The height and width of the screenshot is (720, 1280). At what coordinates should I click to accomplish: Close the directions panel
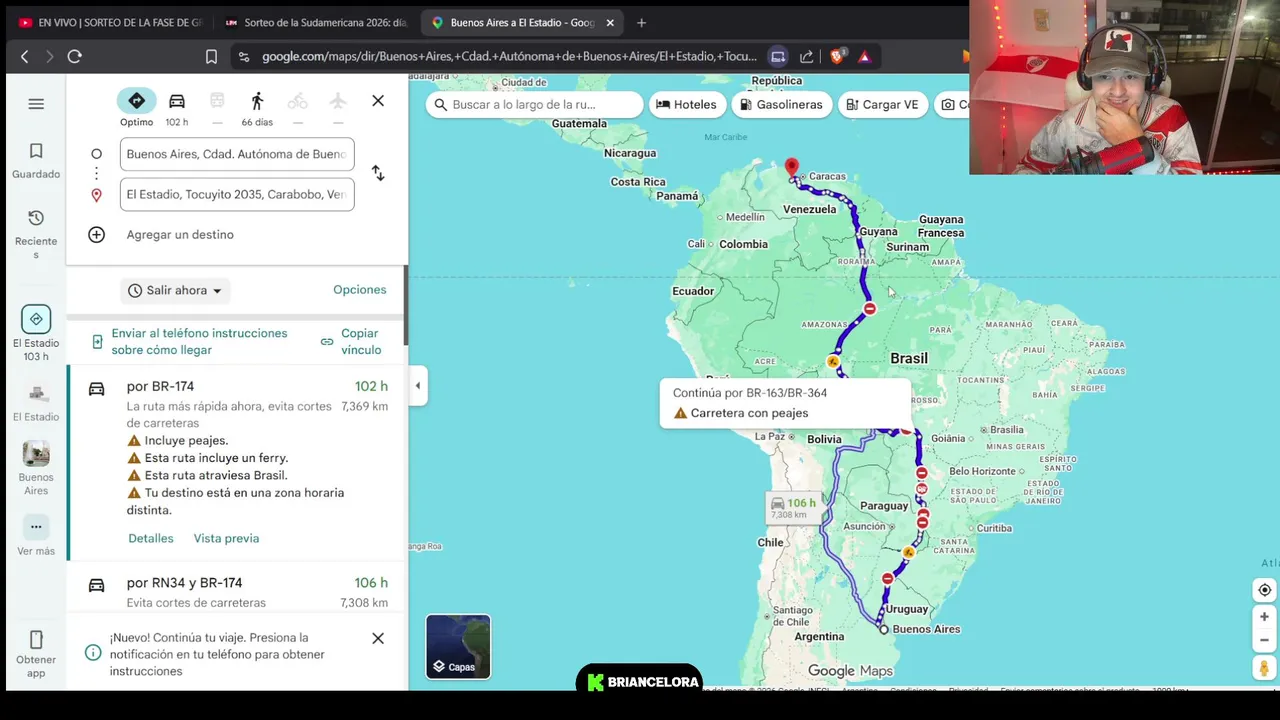pyautogui.click(x=378, y=101)
